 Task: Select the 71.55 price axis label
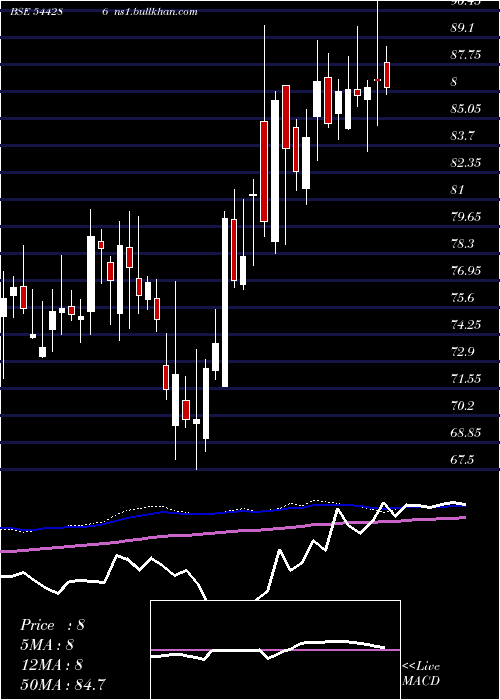point(466,379)
